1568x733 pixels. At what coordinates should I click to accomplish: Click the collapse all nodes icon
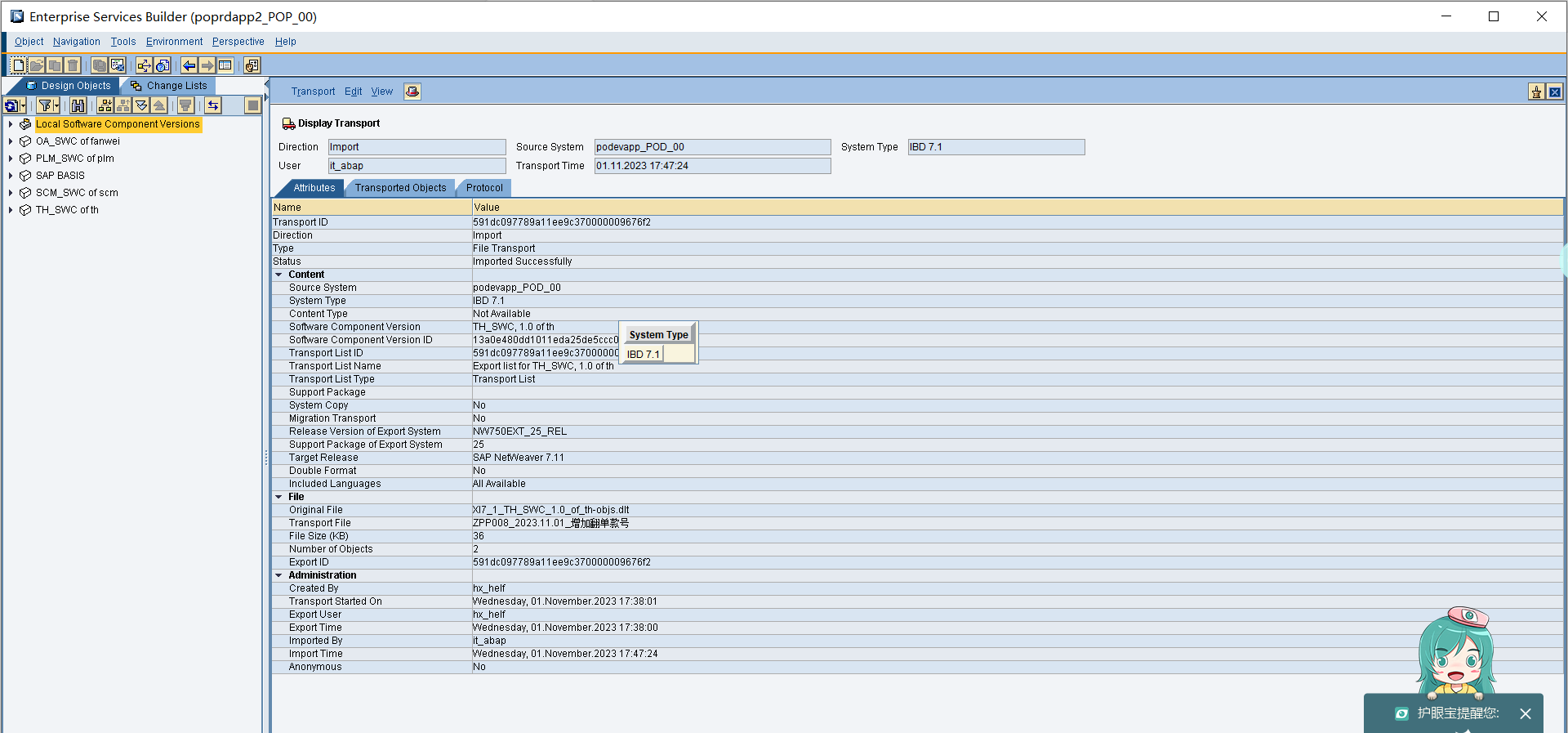pyautogui.click(x=159, y=105)
